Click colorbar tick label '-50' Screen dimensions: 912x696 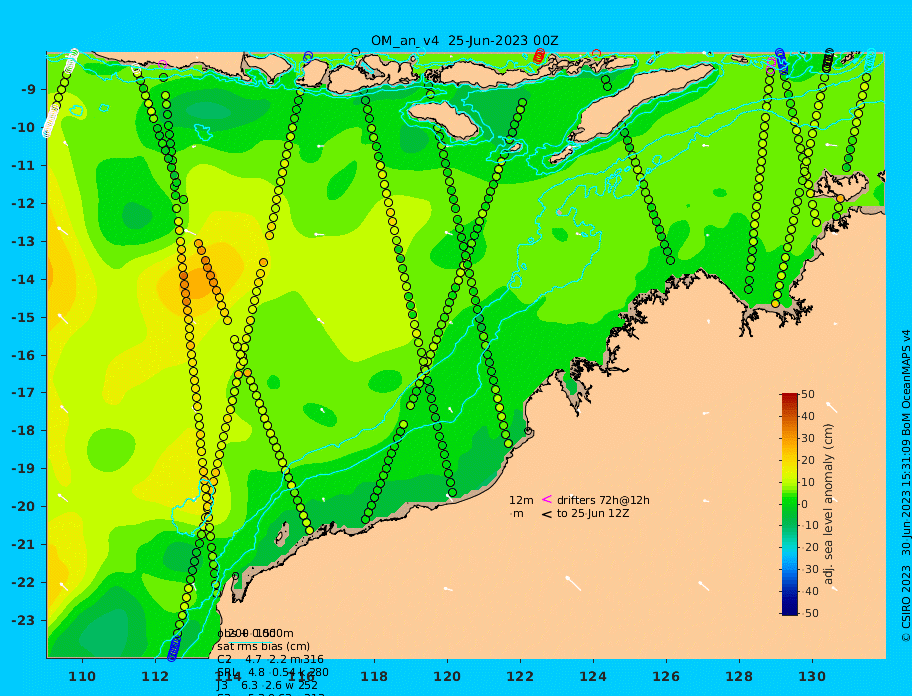click(810, 613)
